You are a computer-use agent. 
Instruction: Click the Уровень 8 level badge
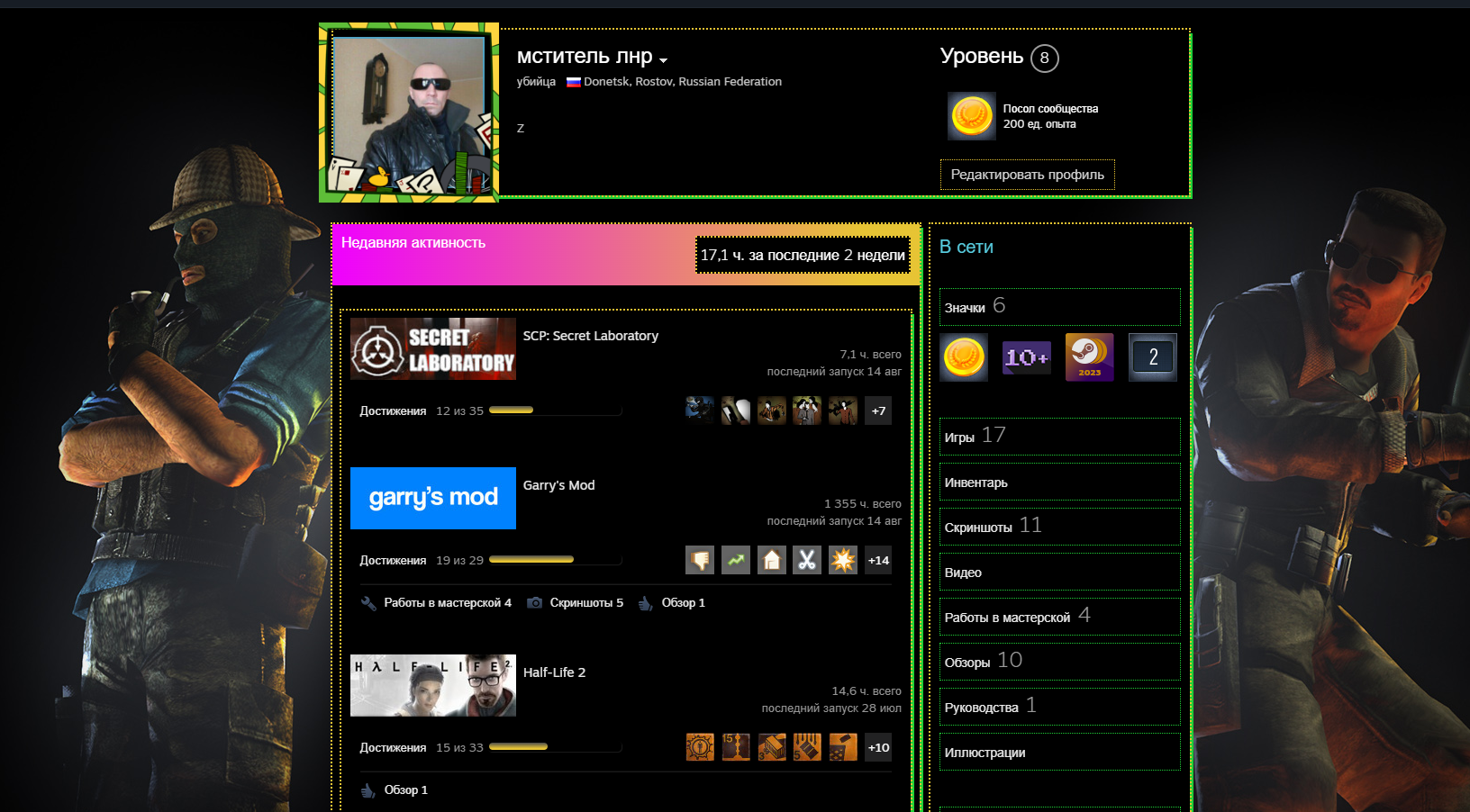click(1044, 58)
